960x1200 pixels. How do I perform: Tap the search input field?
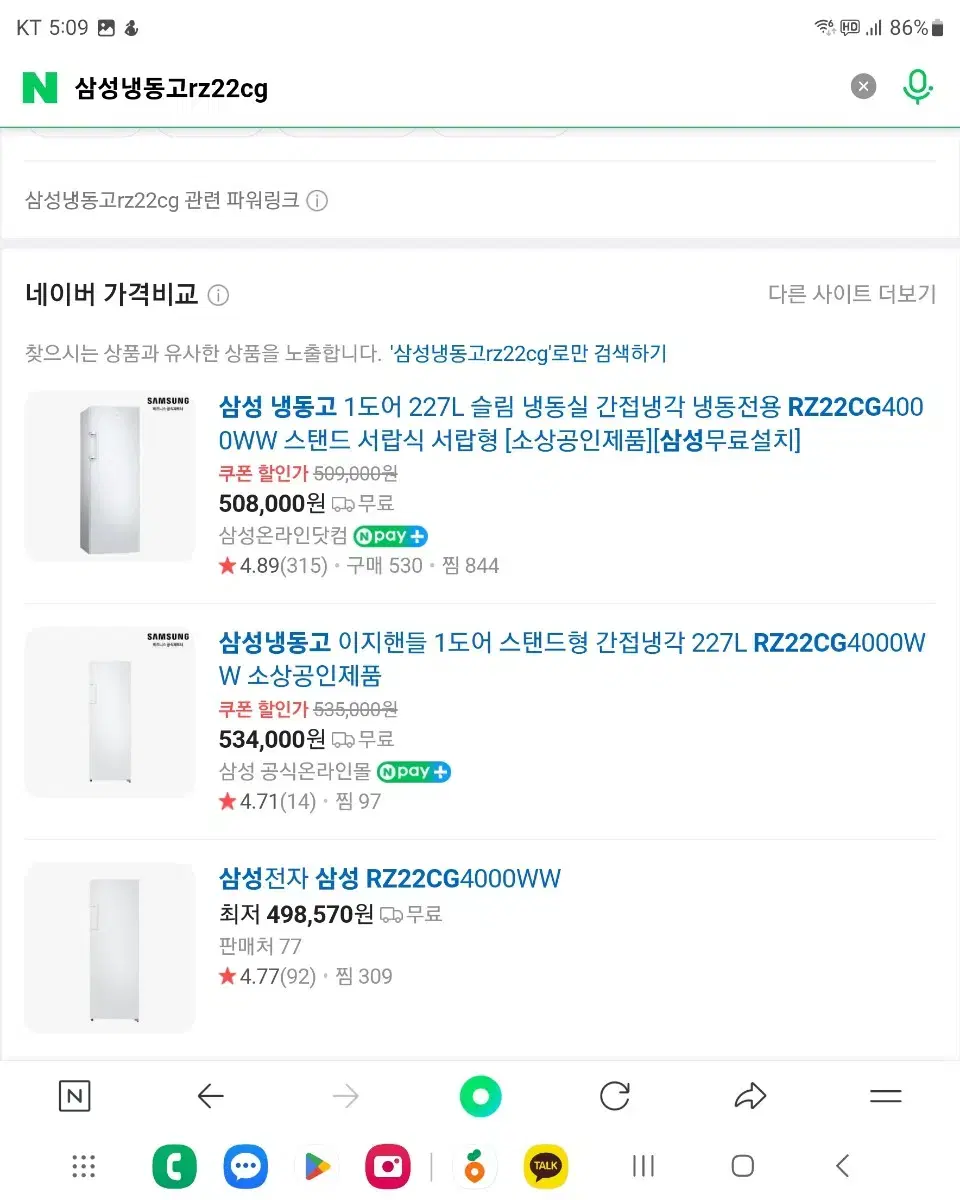click(450, 88)
